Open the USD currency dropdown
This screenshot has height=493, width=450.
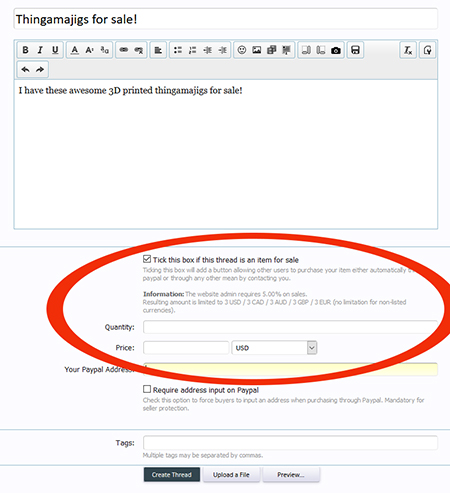pos(274,348)
